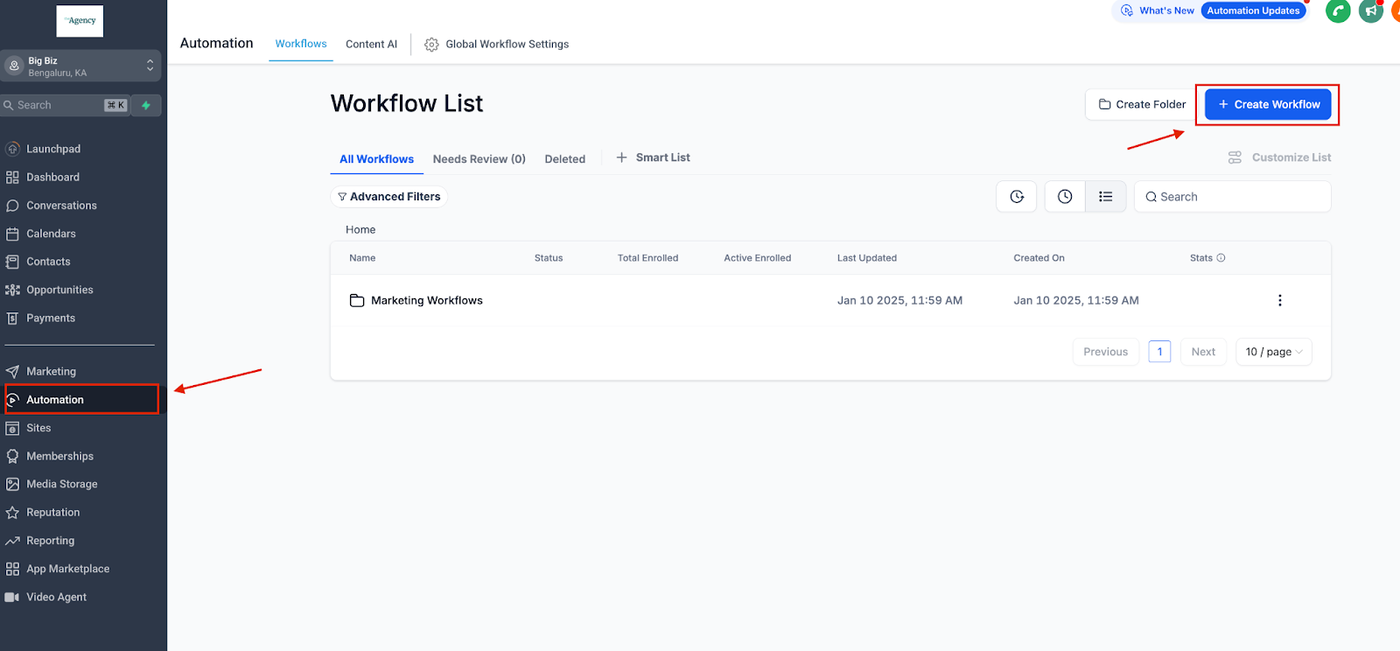
Task: Open Global Workflow Settings gear
Action: click(432, 44)
